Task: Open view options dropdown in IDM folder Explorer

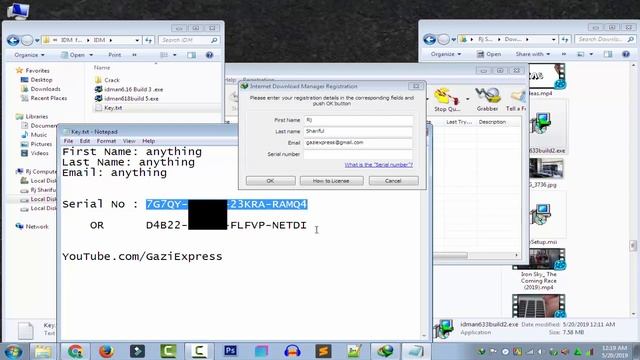Action: tap(175, 55)
